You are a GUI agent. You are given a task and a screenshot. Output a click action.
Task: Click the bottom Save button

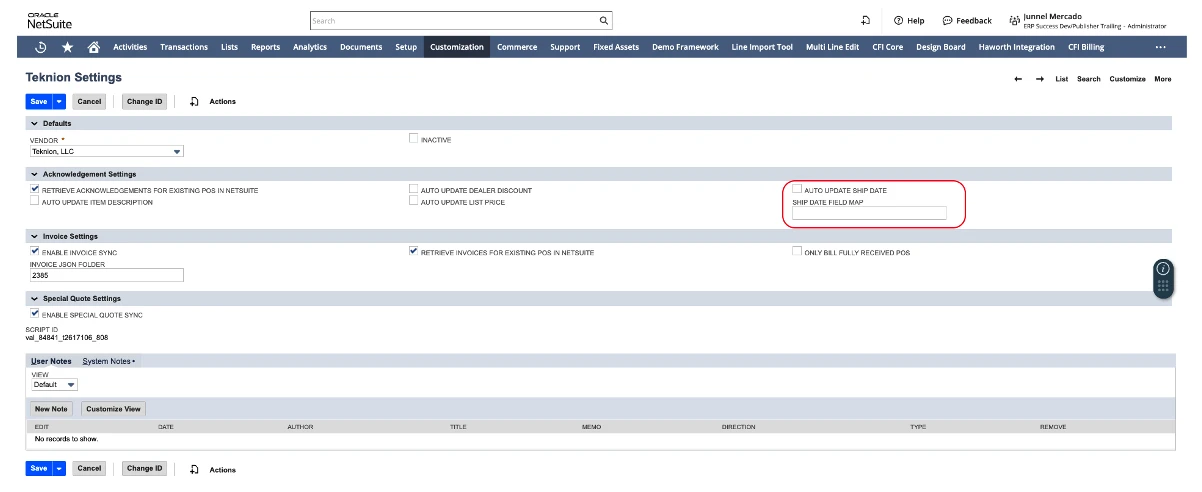pos(39,468)
